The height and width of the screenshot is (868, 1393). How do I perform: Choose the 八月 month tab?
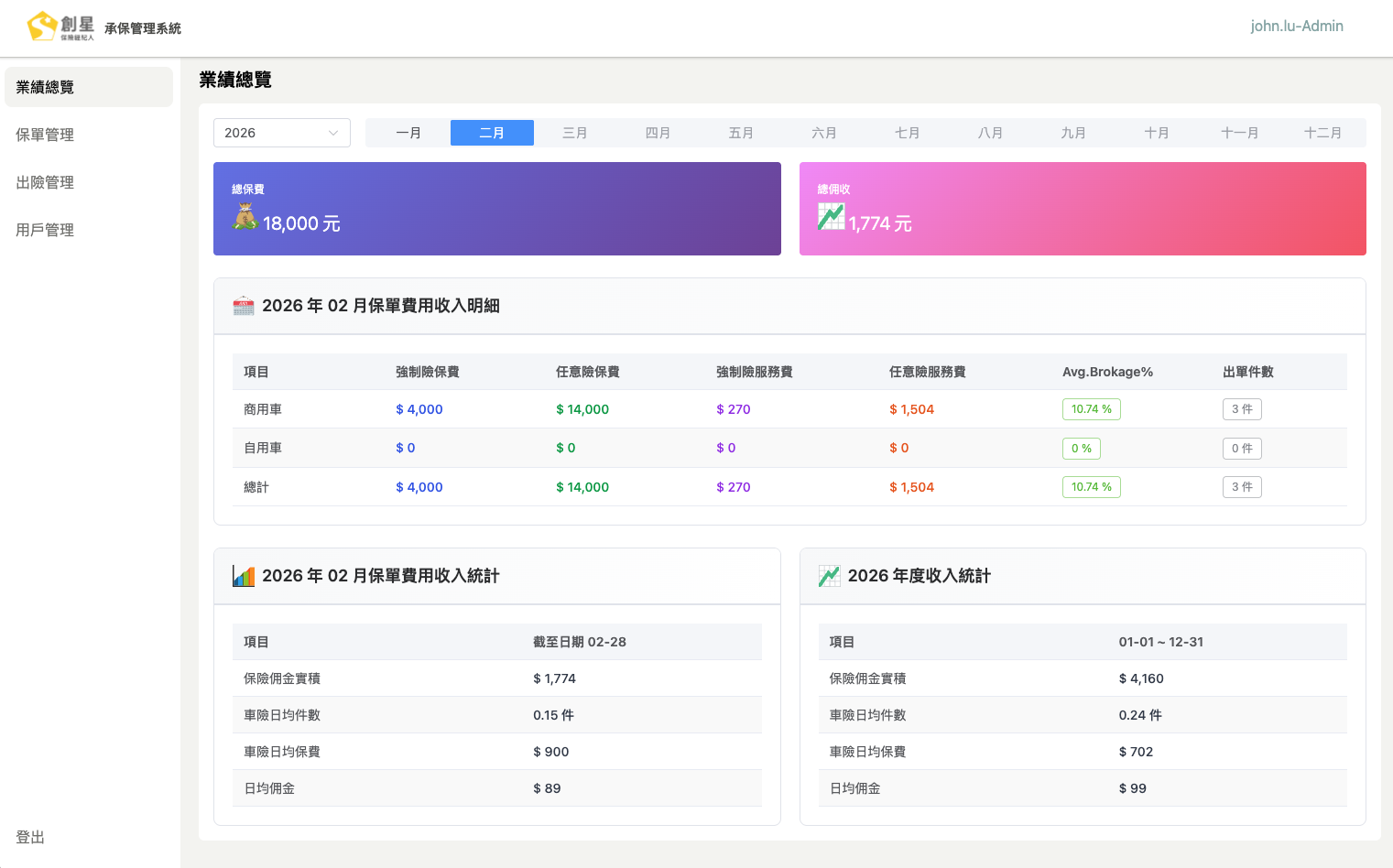point(990,133)
